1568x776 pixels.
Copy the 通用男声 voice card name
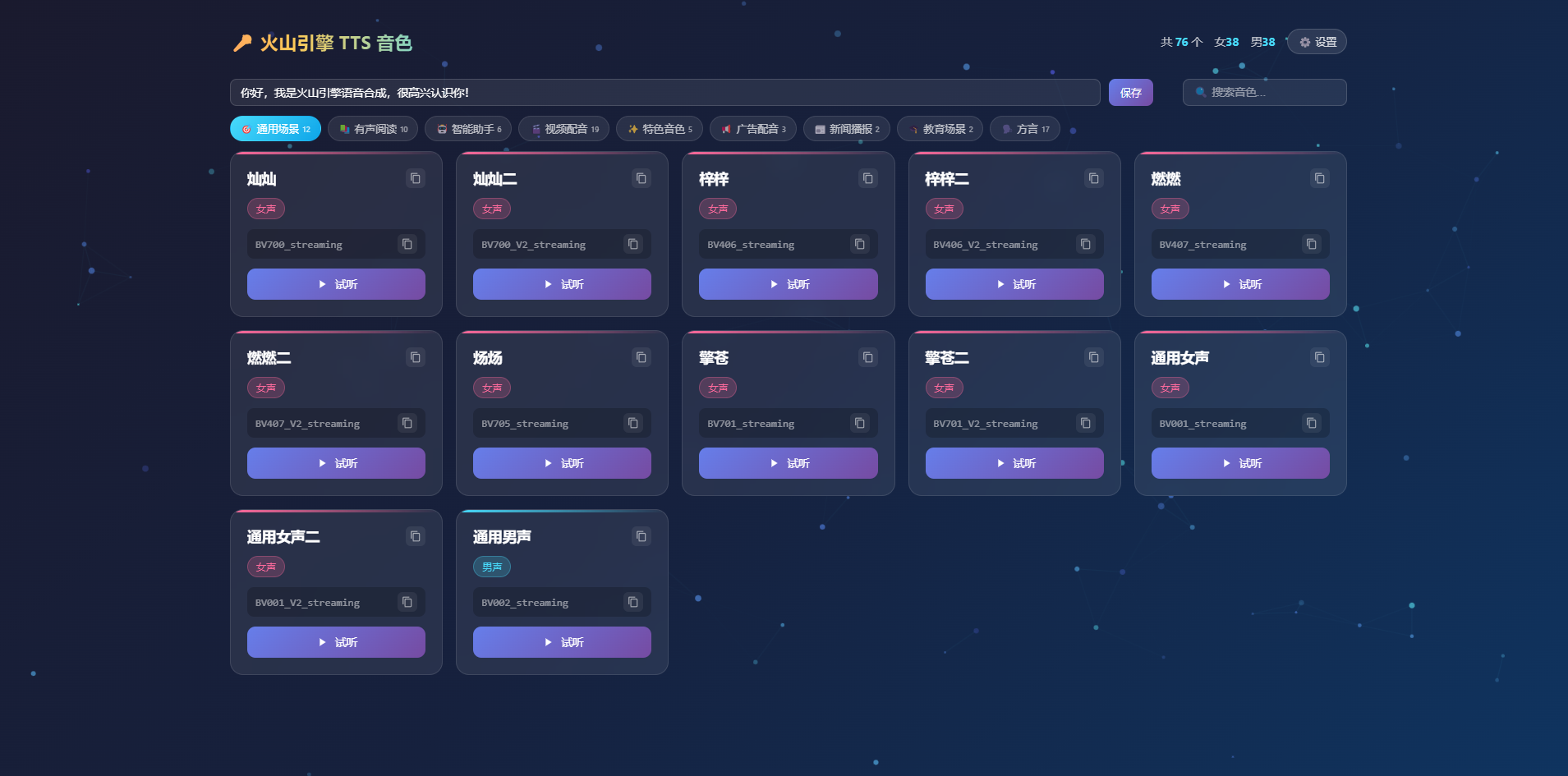tap(641, 536)
